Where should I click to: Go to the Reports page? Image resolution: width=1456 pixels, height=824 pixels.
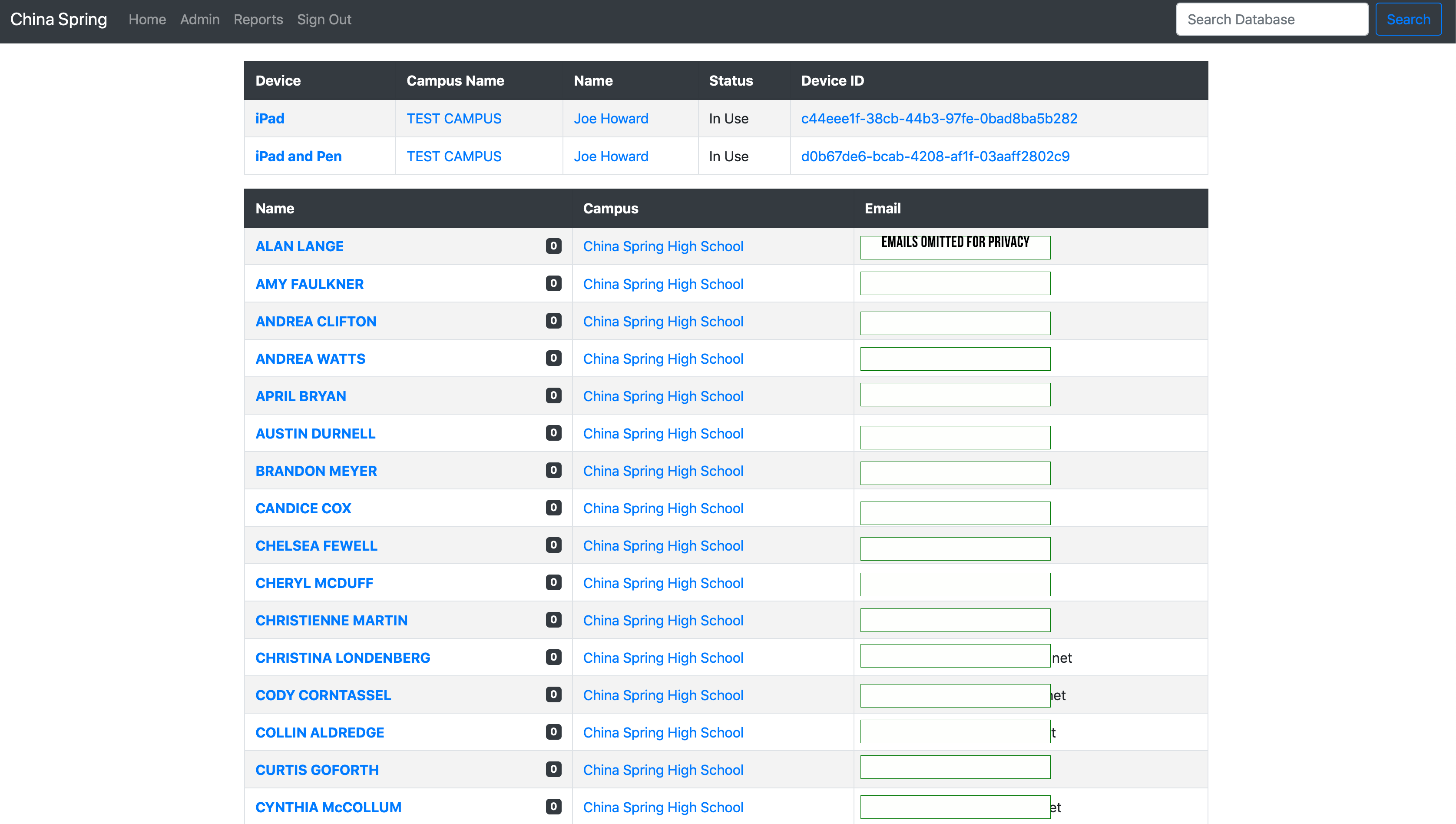(x=258, y=19)
